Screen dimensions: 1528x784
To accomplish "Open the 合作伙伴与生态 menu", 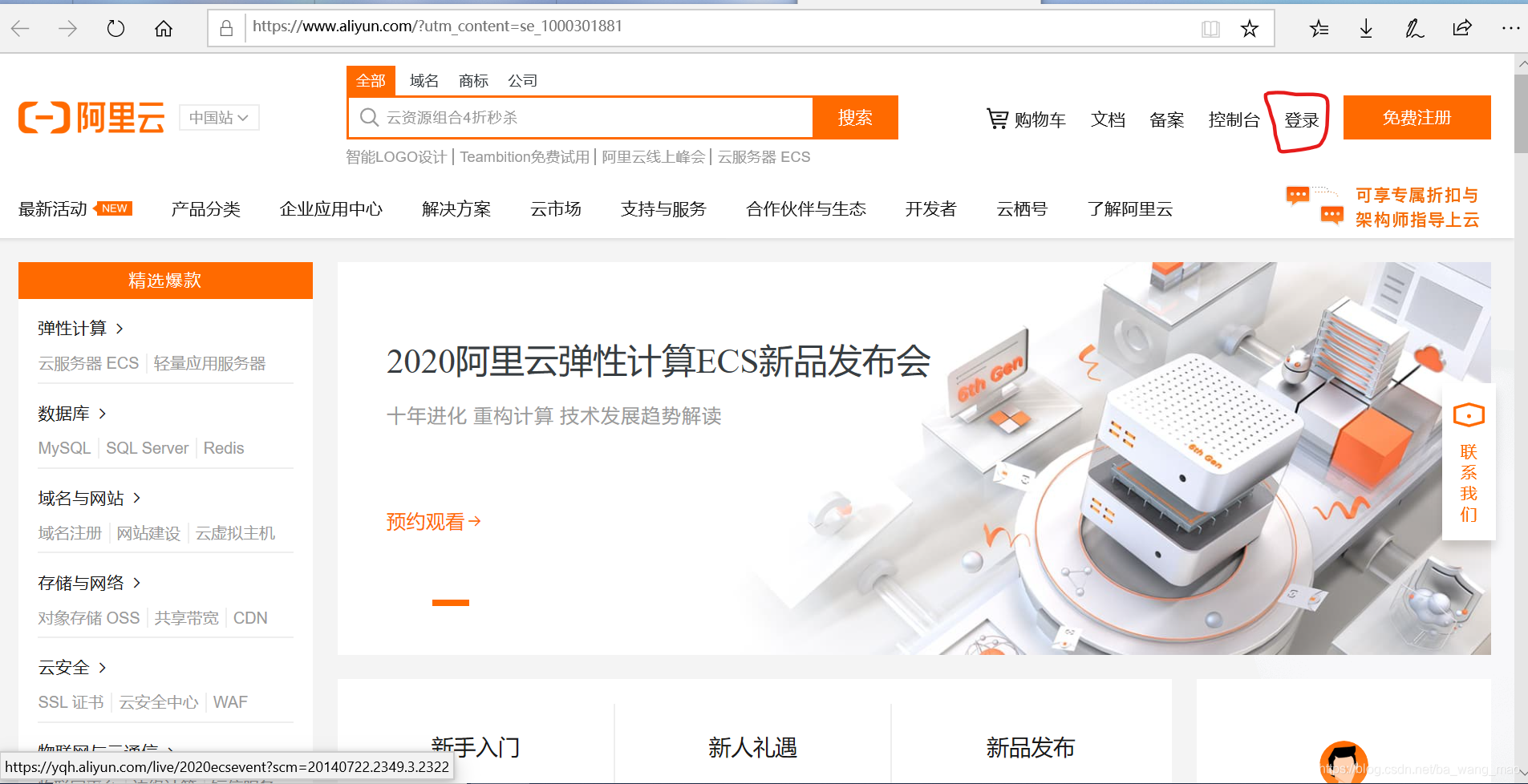I will pyautogui.click(x=806, y=209).
